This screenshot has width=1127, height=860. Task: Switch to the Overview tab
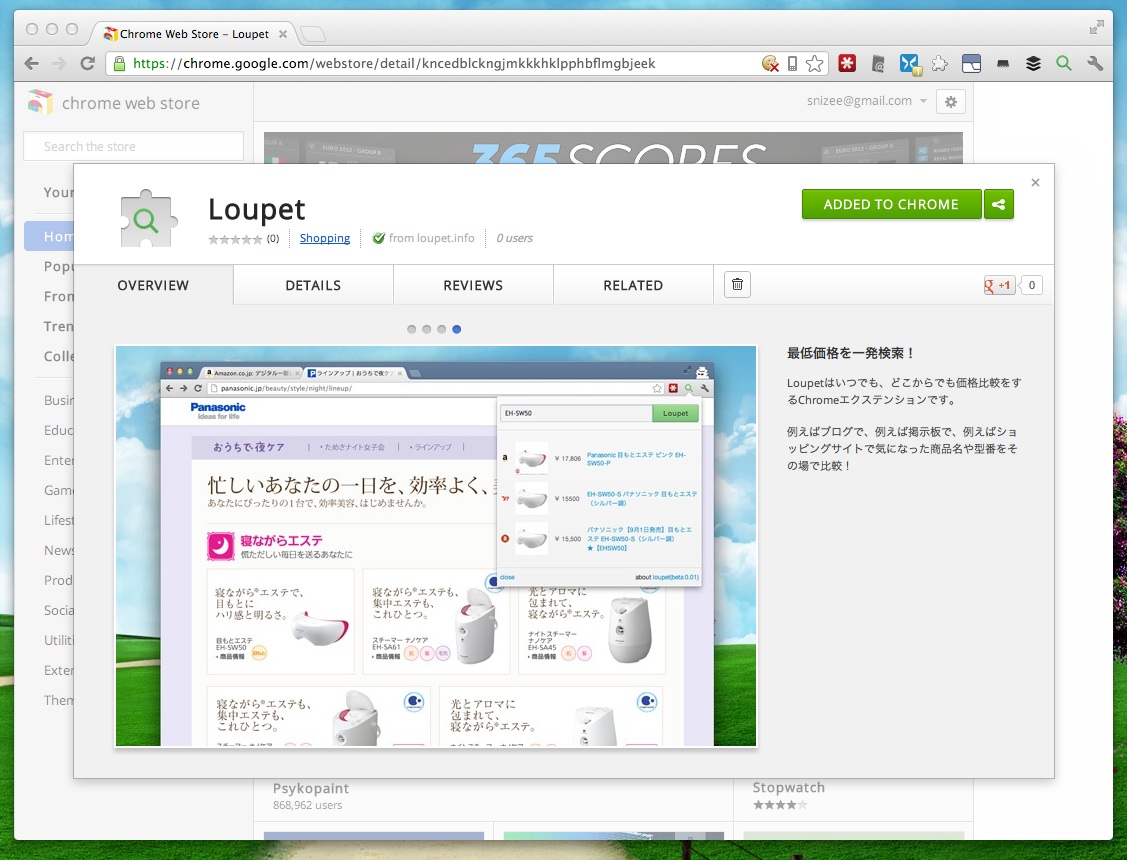click(153, 285)
